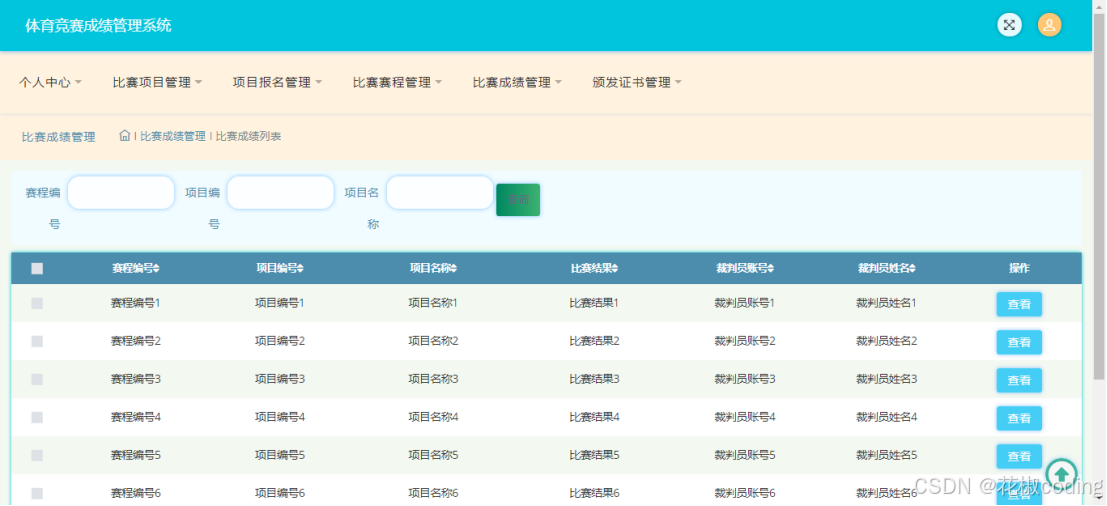Expand the 比赛项目管理 dropdown menu

click(x=157, y=83)
